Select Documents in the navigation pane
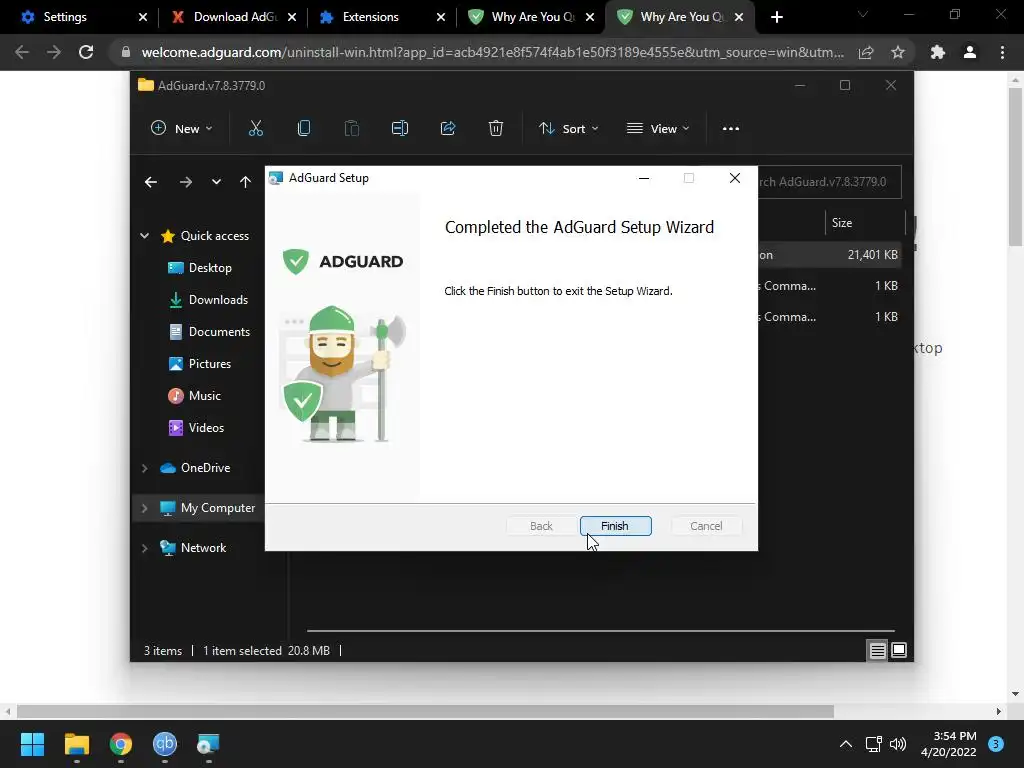This screenshot has width=1024, height=768. [x=209, y=332]
